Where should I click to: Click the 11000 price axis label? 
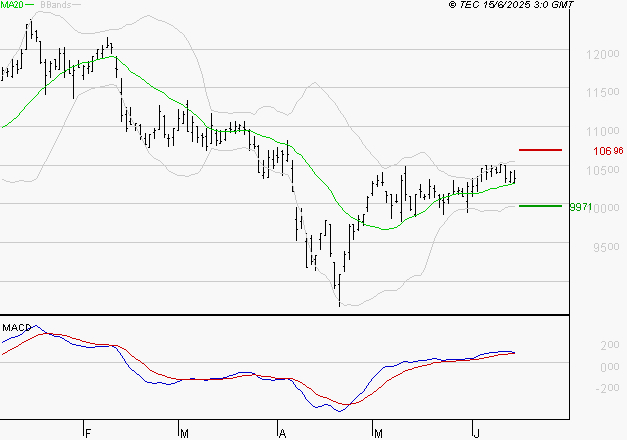pos(603,131)
